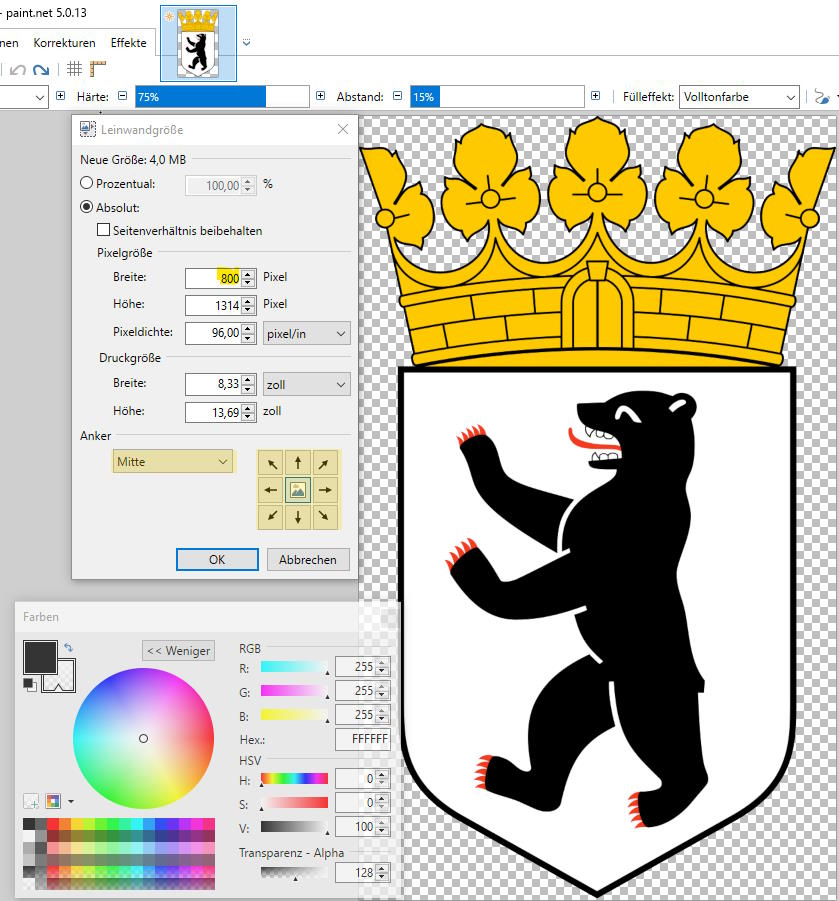
Task: Select bottom-left anchor arrow
Action: (x=272, y=516)
